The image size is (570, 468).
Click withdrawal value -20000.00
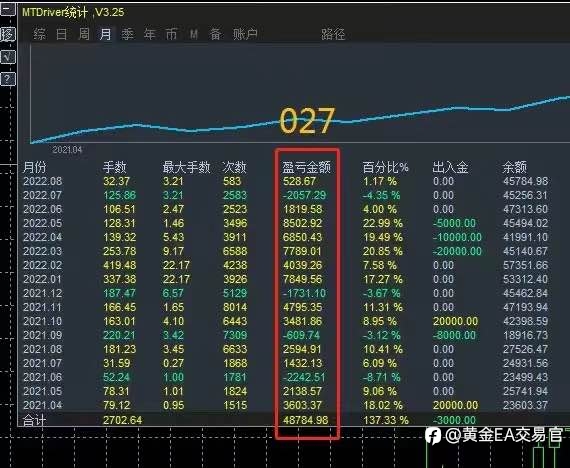coord(457,251)
